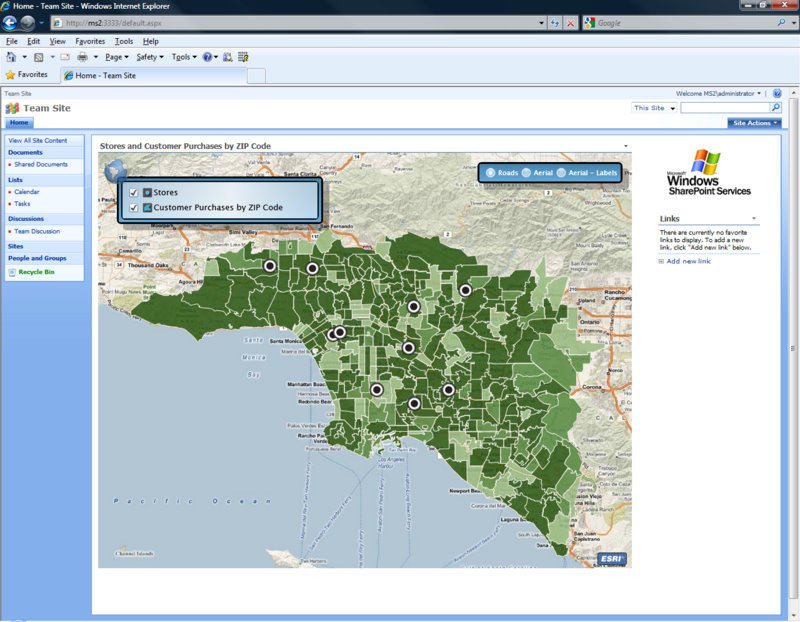Viewport: 800px width, 622px height.
Task: Toggle Customer Purchases by ZIP Code checkbox
Action: click(x=134, y=208)
